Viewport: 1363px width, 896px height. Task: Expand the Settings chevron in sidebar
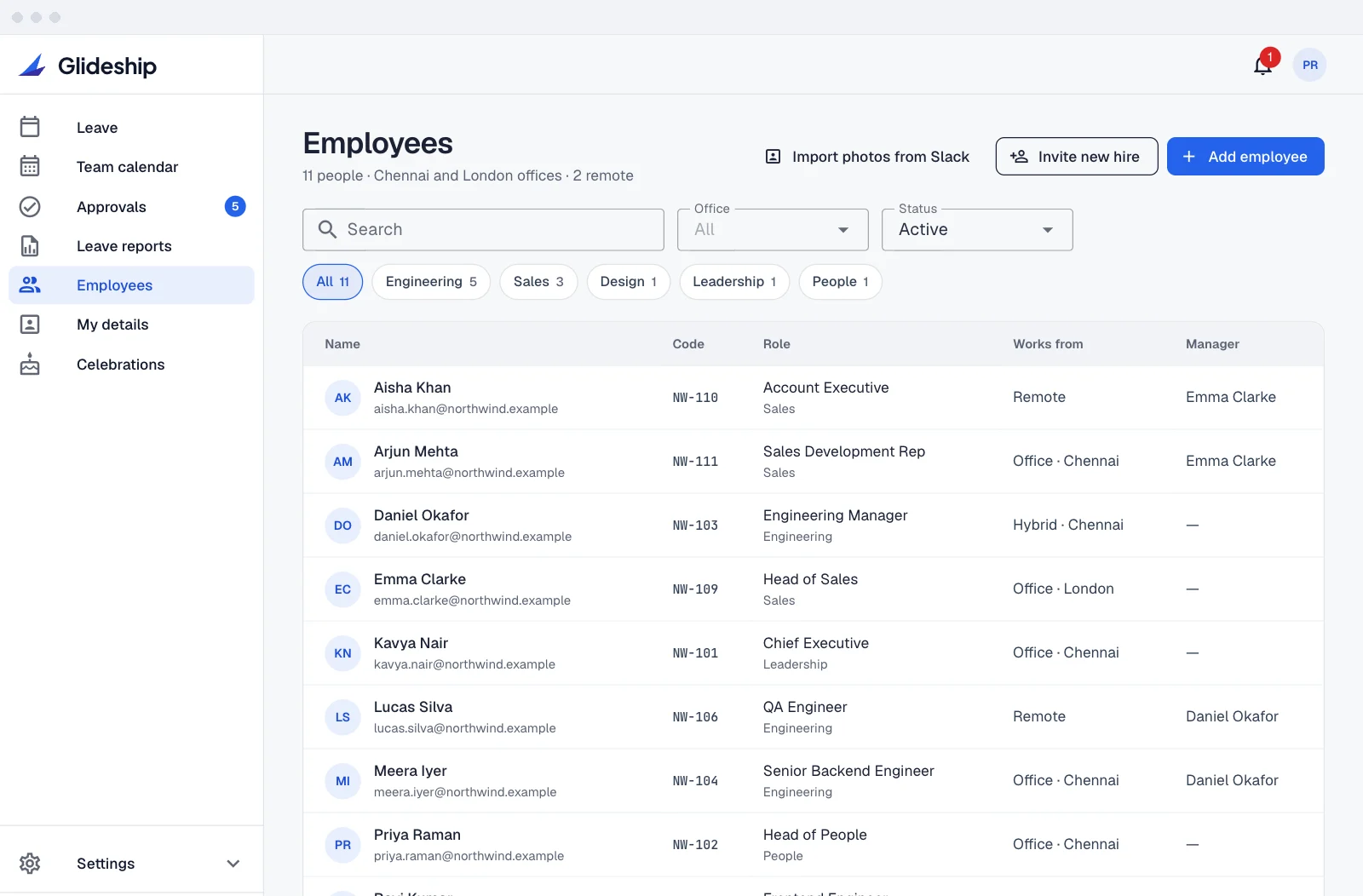(233, 864)
